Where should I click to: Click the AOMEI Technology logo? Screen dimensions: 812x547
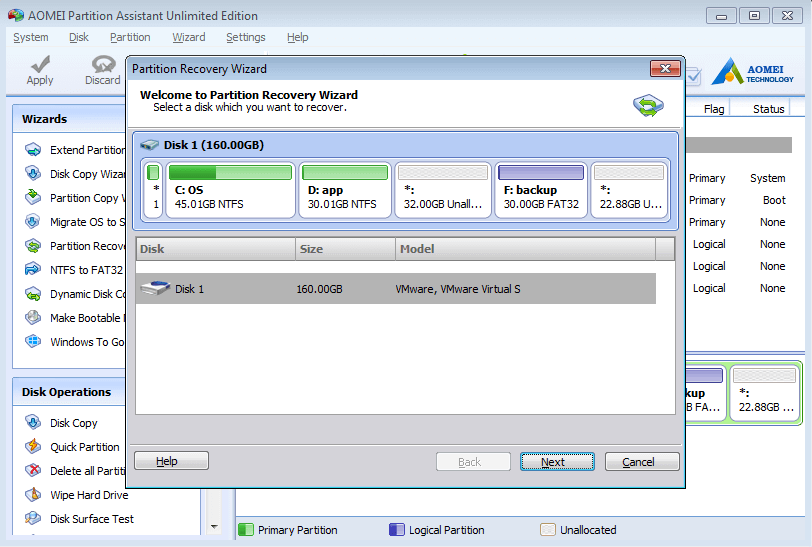coord(752,71)
